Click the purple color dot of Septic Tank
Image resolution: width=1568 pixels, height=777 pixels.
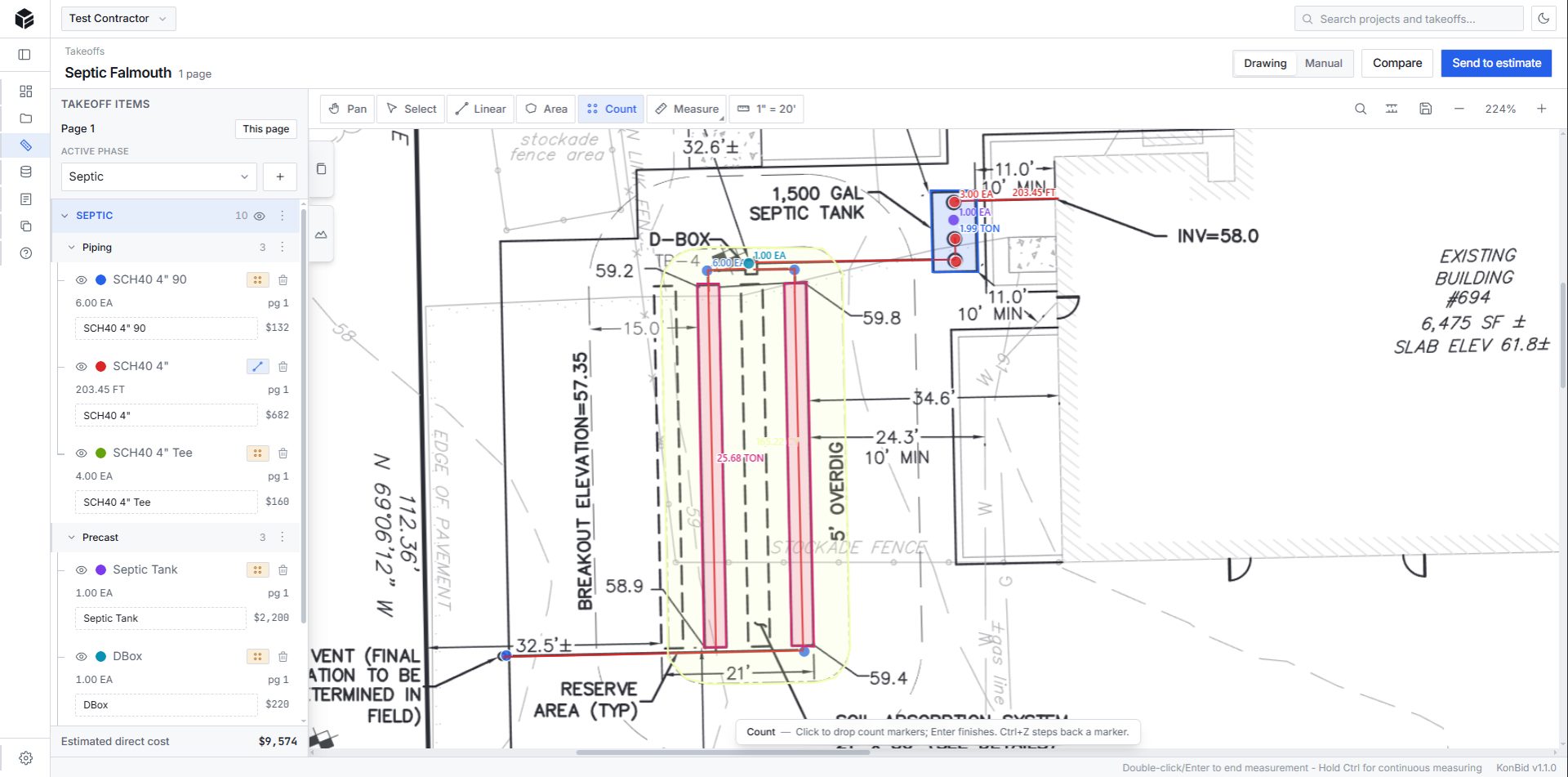click(x=101, y=570)
